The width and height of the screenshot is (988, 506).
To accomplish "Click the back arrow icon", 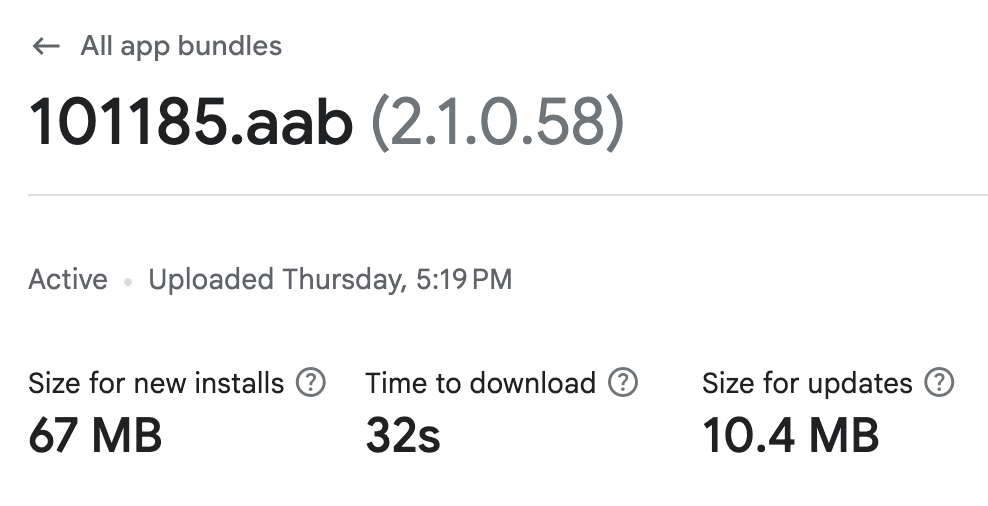I will pyautogui.click(x=46, y=46).
